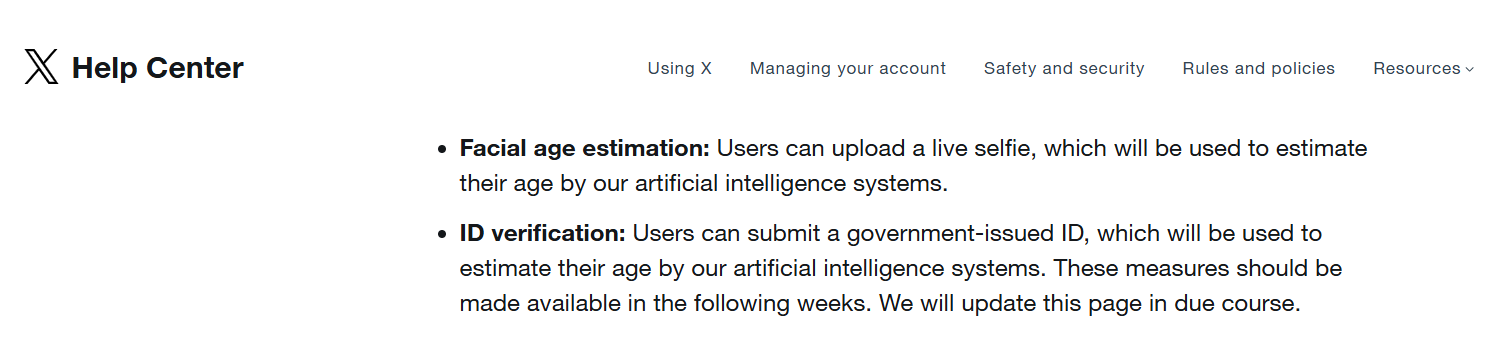Click the bold 'Facial age estimation:' heading
This screenshot has width=1494, height=361.
click(584, 148)
